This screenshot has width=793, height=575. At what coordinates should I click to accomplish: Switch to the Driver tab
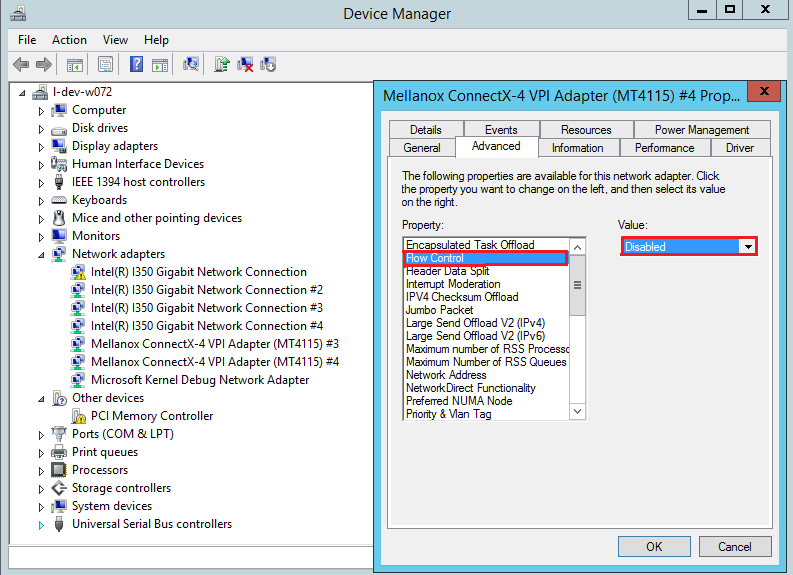(740, 148)
